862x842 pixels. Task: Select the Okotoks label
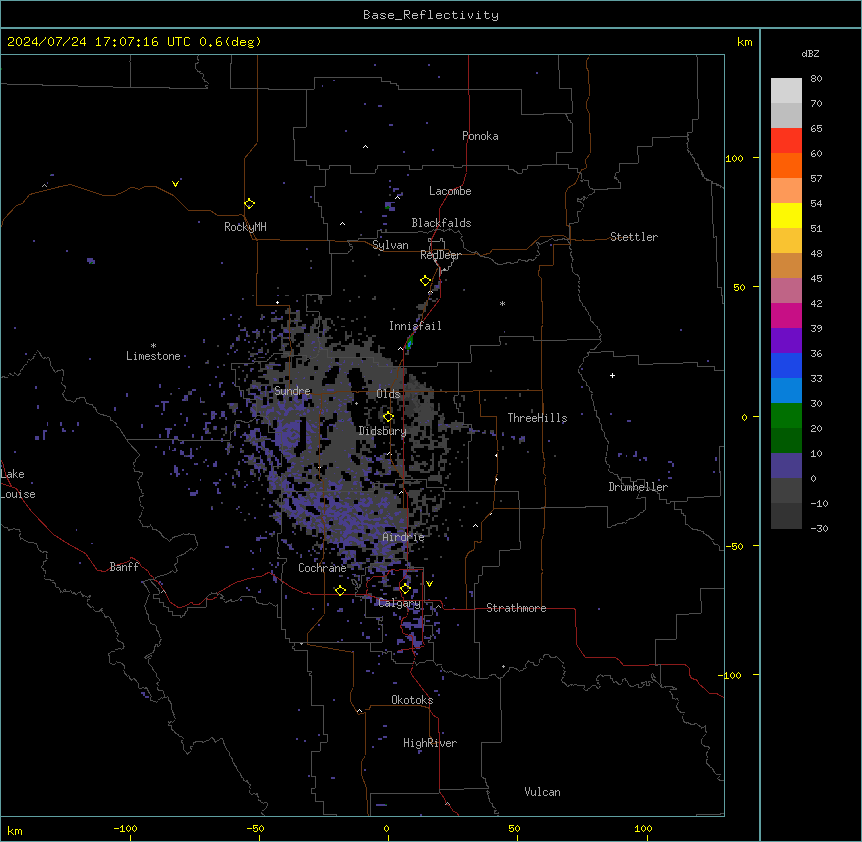point(412,700)
